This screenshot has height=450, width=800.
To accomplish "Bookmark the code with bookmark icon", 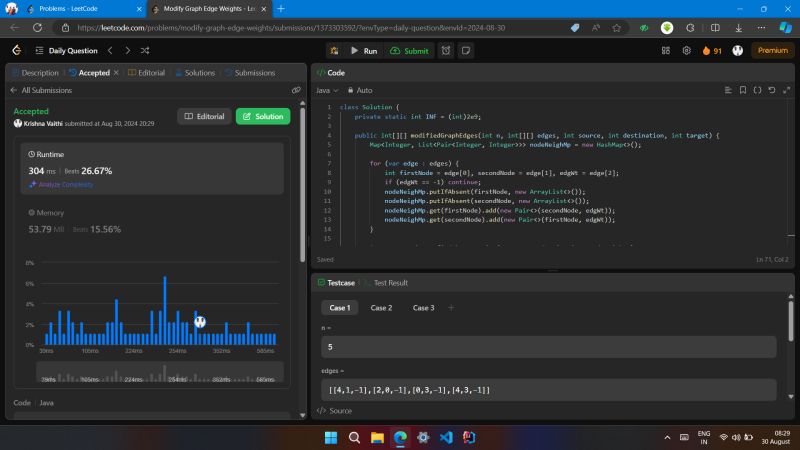I will click(x=742, y=90).
